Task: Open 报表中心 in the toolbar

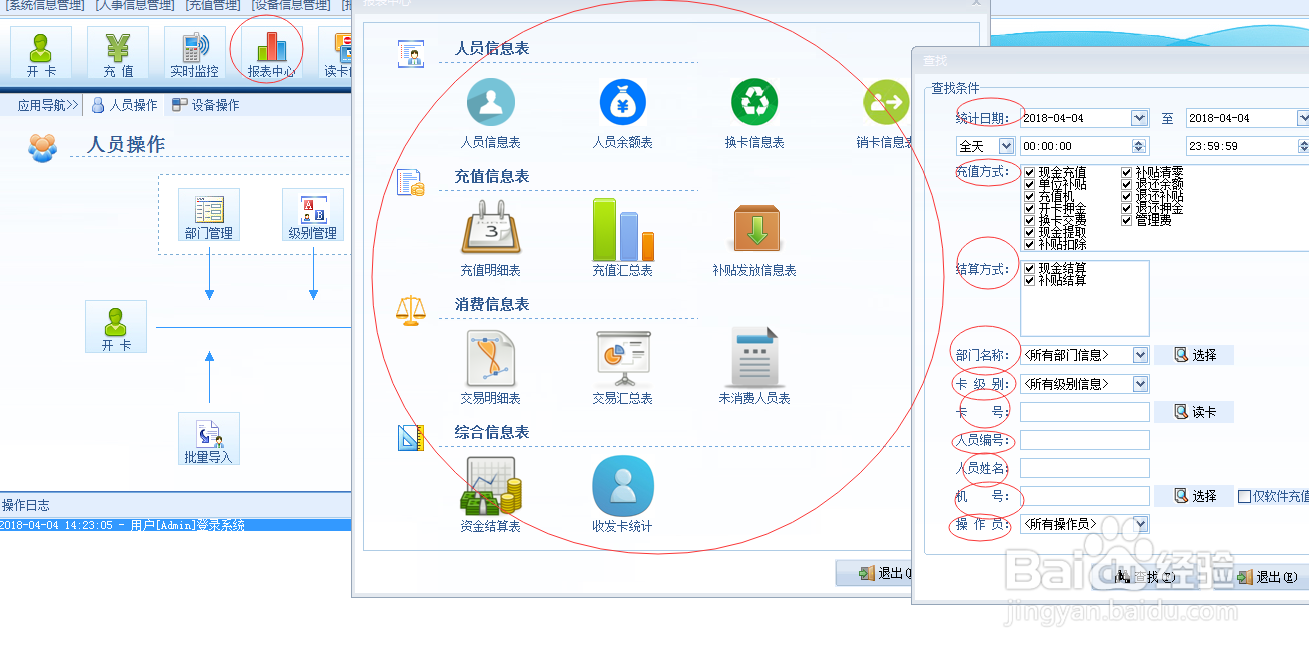Action: point(271,53)
